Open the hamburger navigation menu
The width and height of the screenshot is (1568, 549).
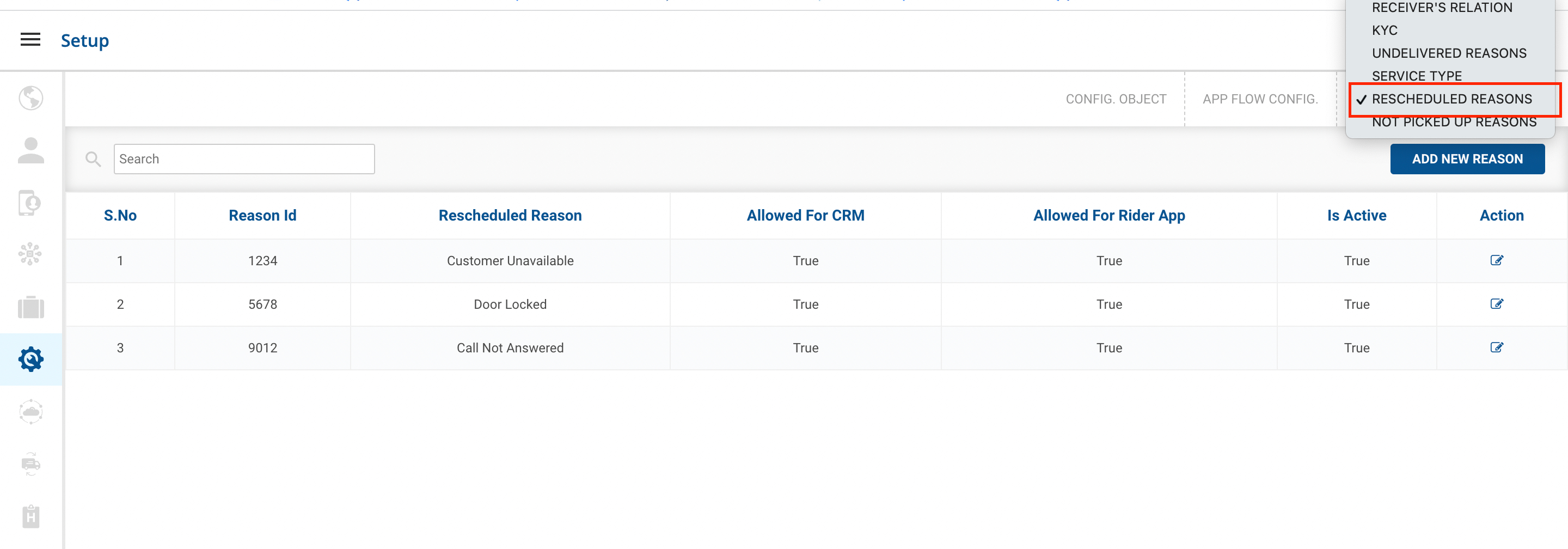(30, 40)
